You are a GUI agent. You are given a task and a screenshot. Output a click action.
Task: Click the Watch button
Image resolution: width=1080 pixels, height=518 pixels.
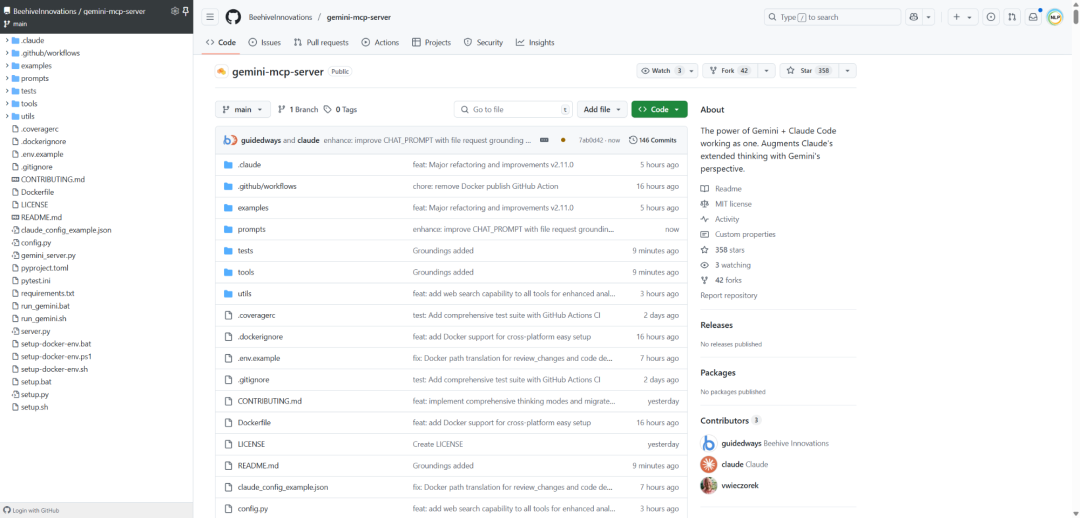pyautogui.click(x=661, y=71)
